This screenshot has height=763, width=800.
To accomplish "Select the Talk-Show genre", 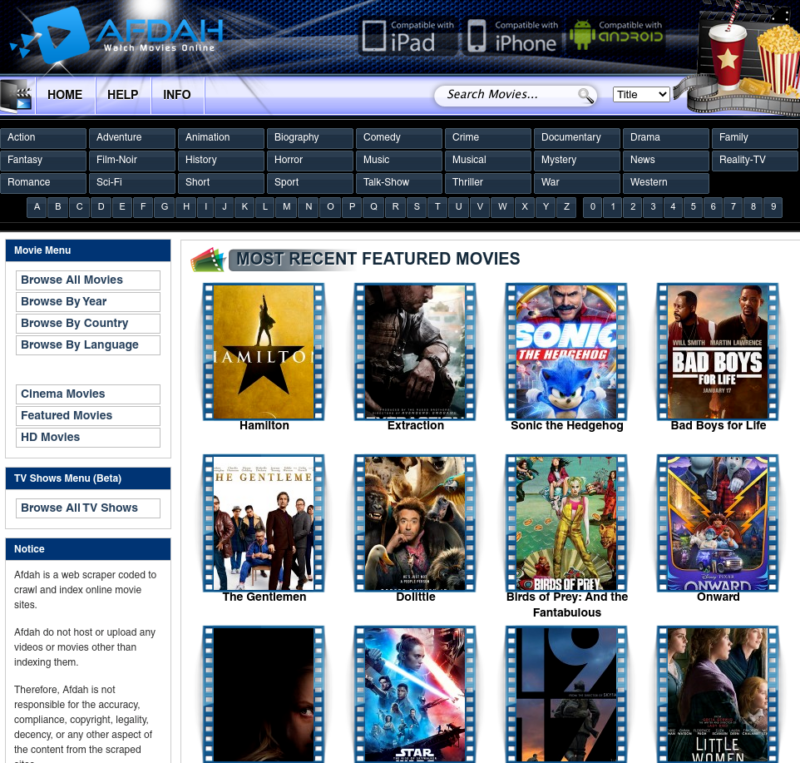I will 399,183.
